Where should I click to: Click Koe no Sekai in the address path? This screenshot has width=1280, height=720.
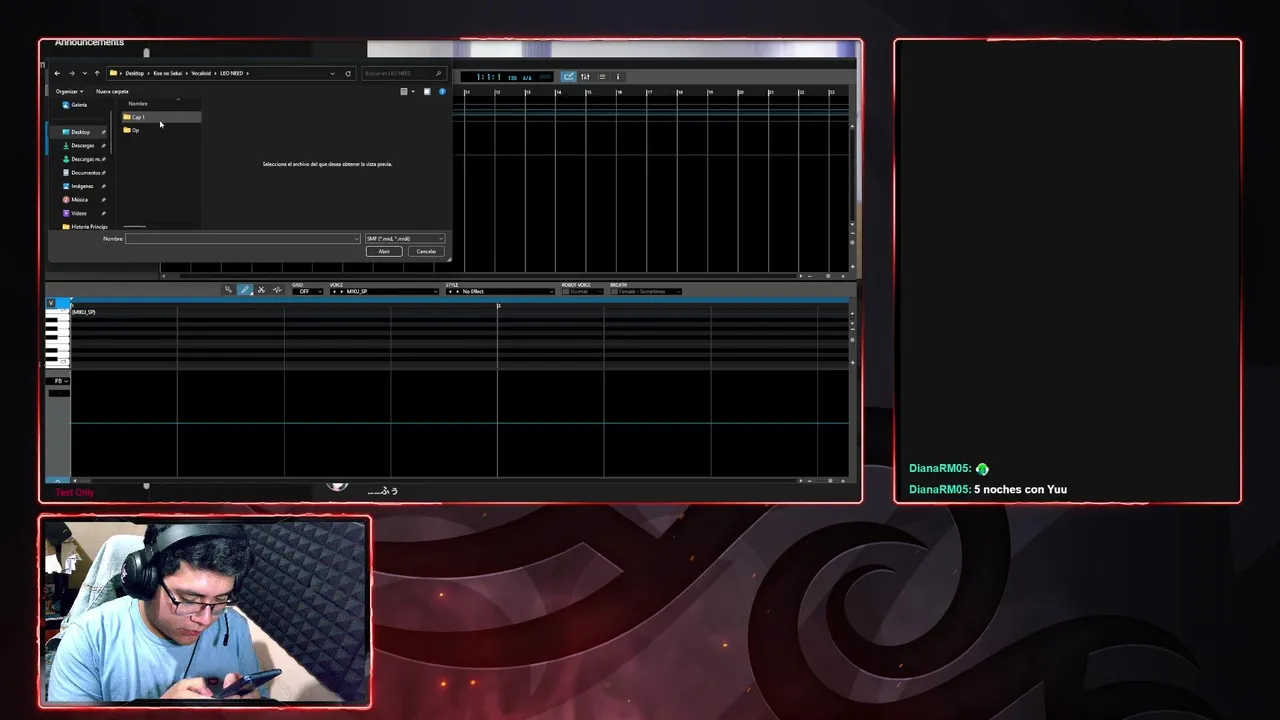tap(167, 73)
